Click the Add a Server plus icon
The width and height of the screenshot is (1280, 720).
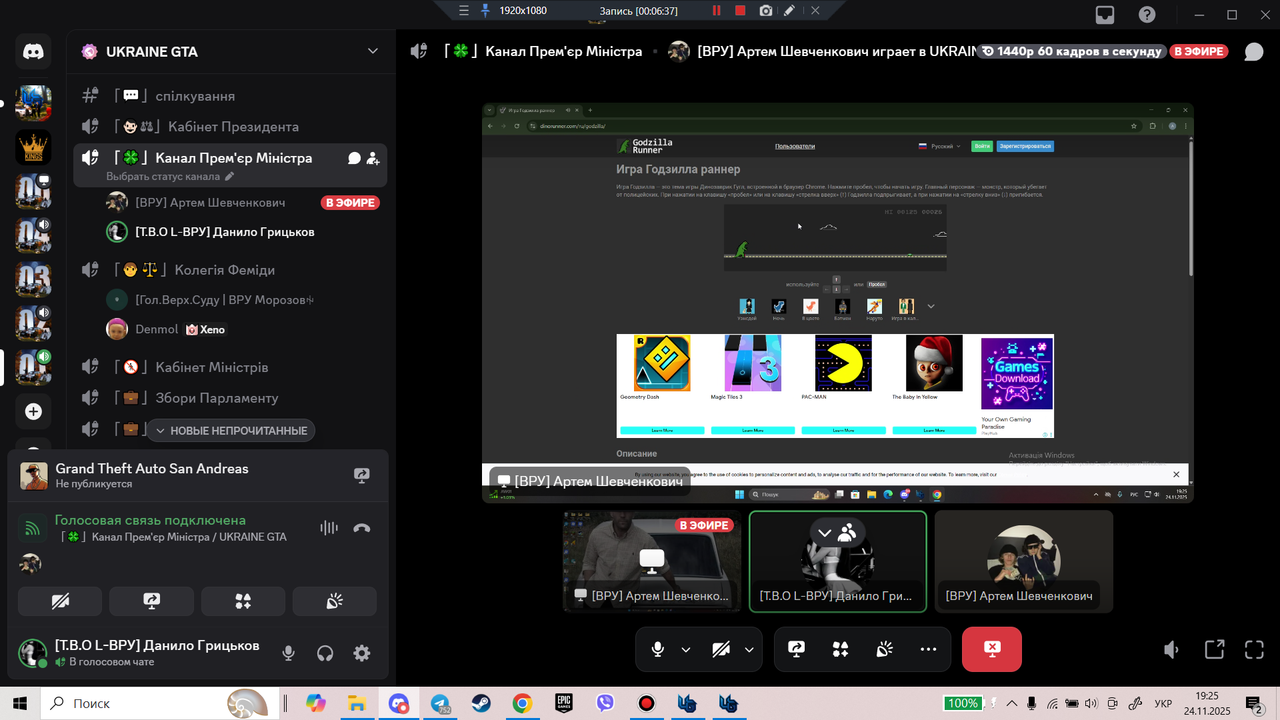(x=33, y=411)
